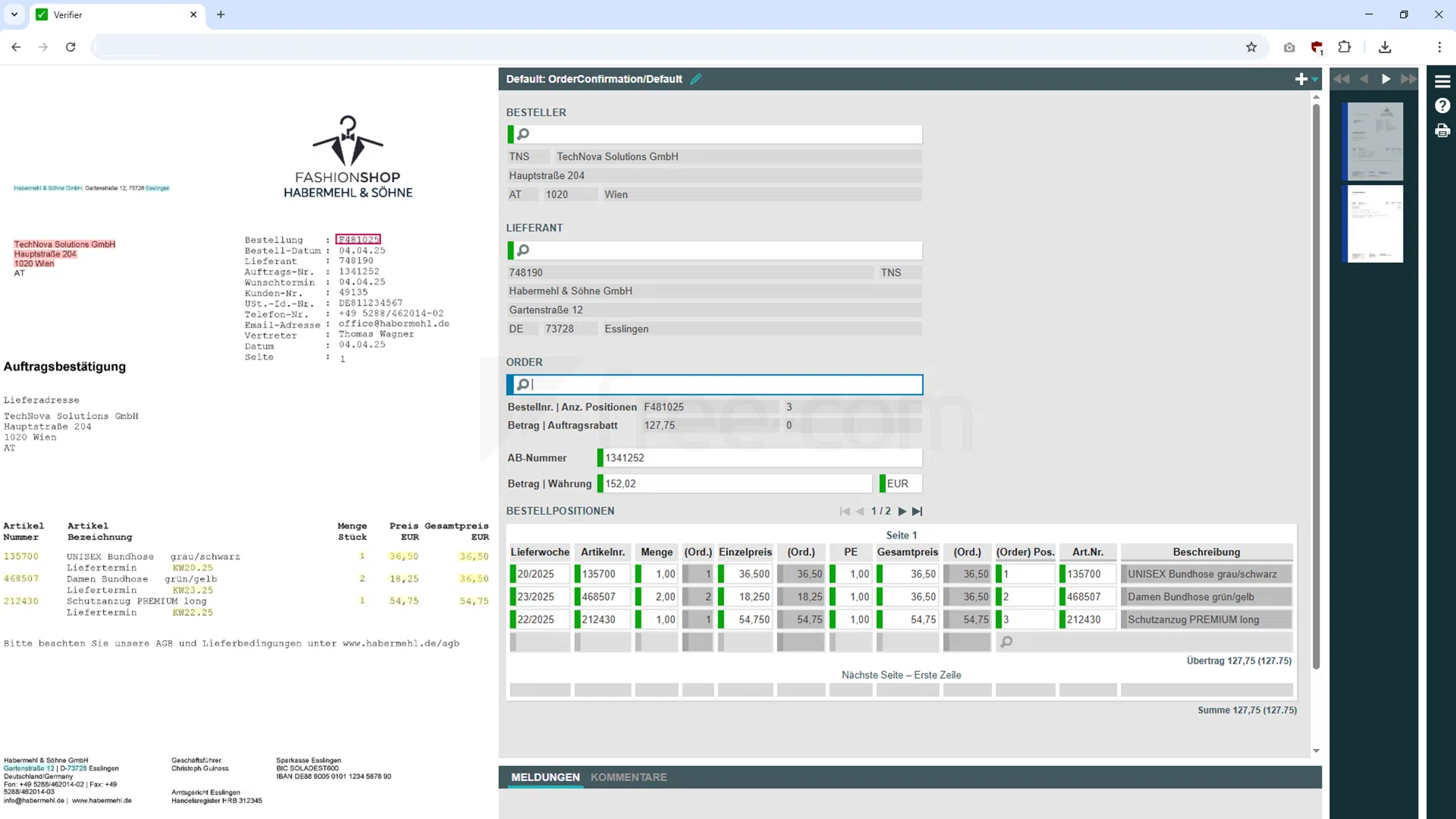Open browser downloads icon
1456x819 pixels.
(x=1385, y=47)
